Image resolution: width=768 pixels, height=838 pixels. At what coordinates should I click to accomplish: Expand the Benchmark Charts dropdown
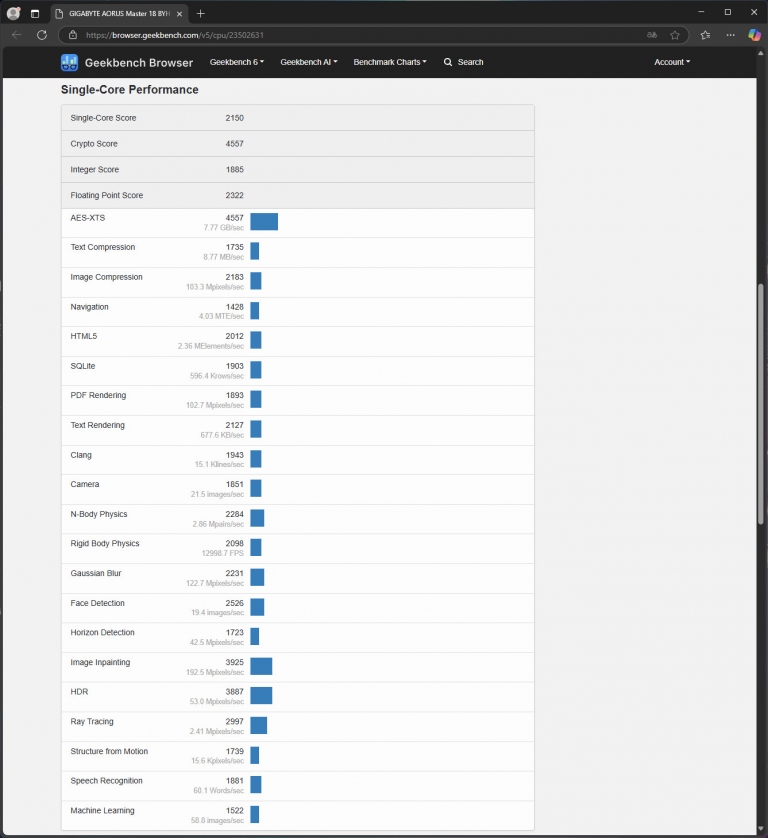point(390,62)
